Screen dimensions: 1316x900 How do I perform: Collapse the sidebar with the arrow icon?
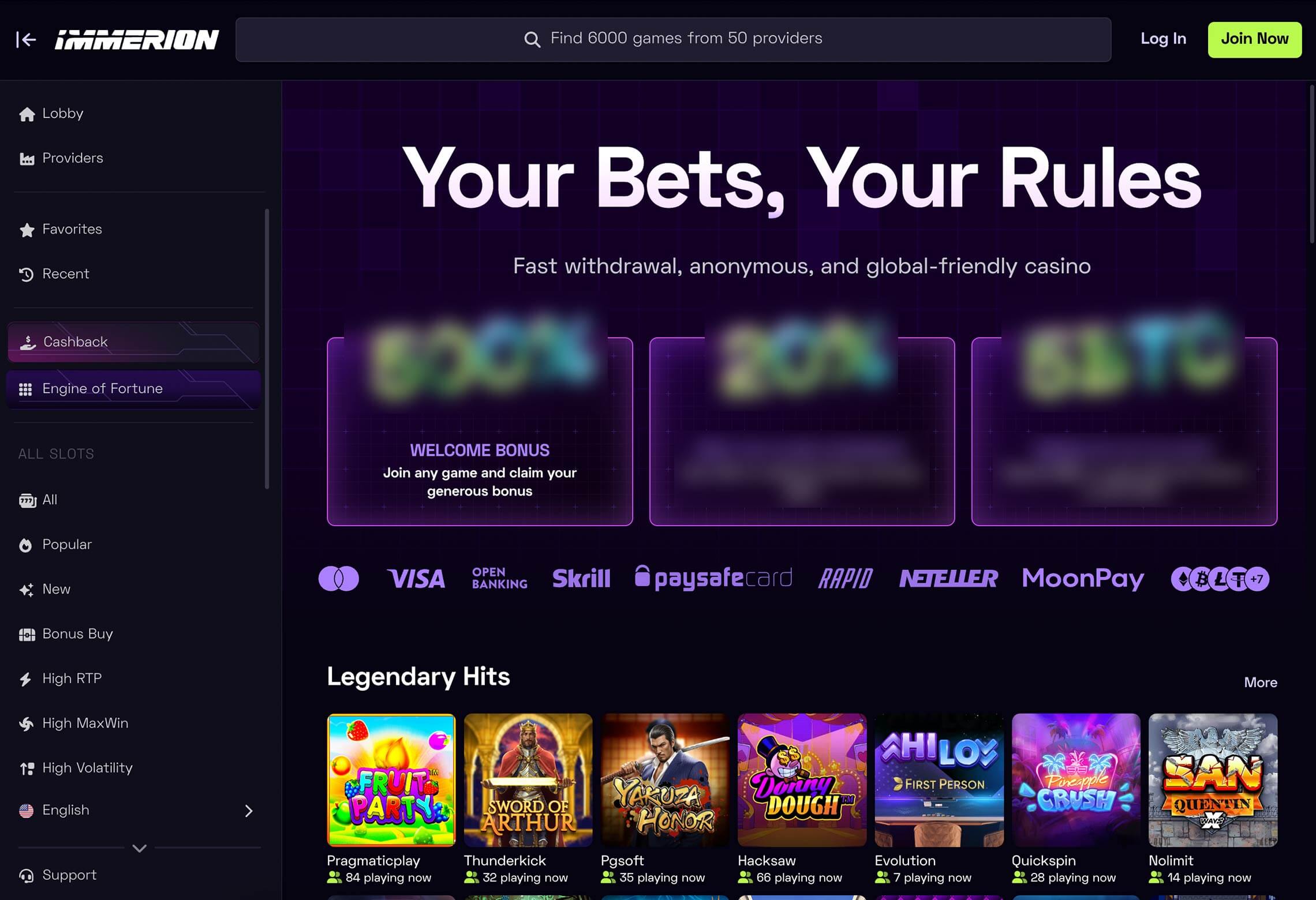[26, 39]
